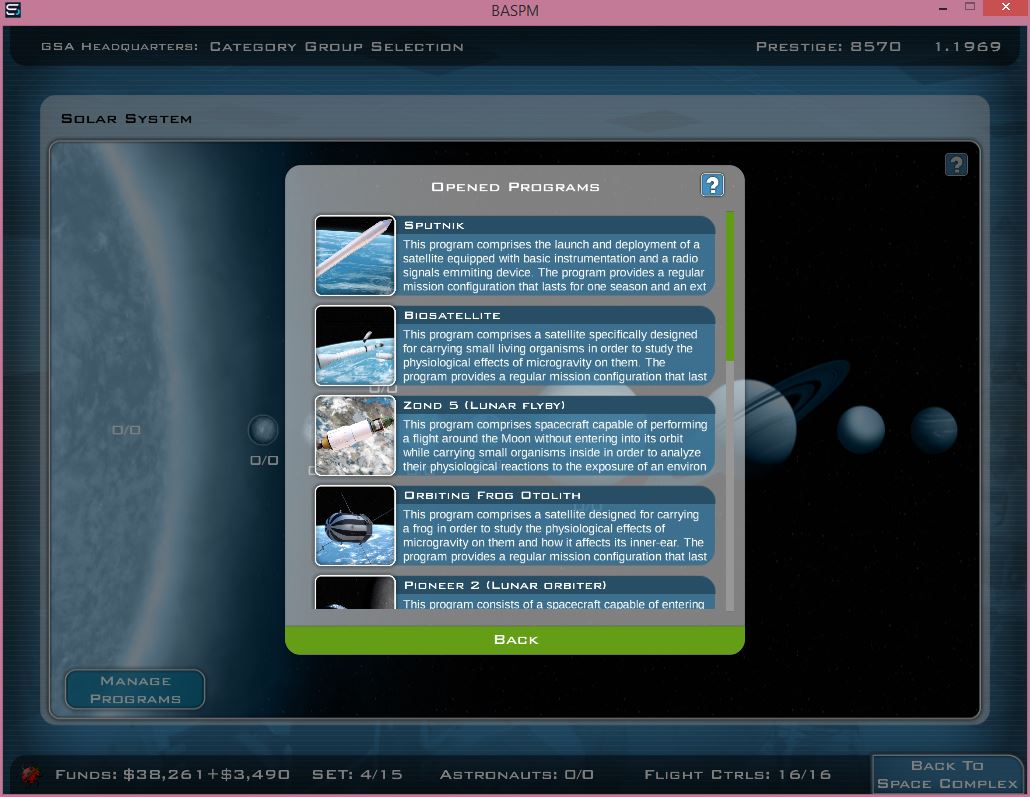Click the Prestige: 8570 readout

tap(828, 47)
